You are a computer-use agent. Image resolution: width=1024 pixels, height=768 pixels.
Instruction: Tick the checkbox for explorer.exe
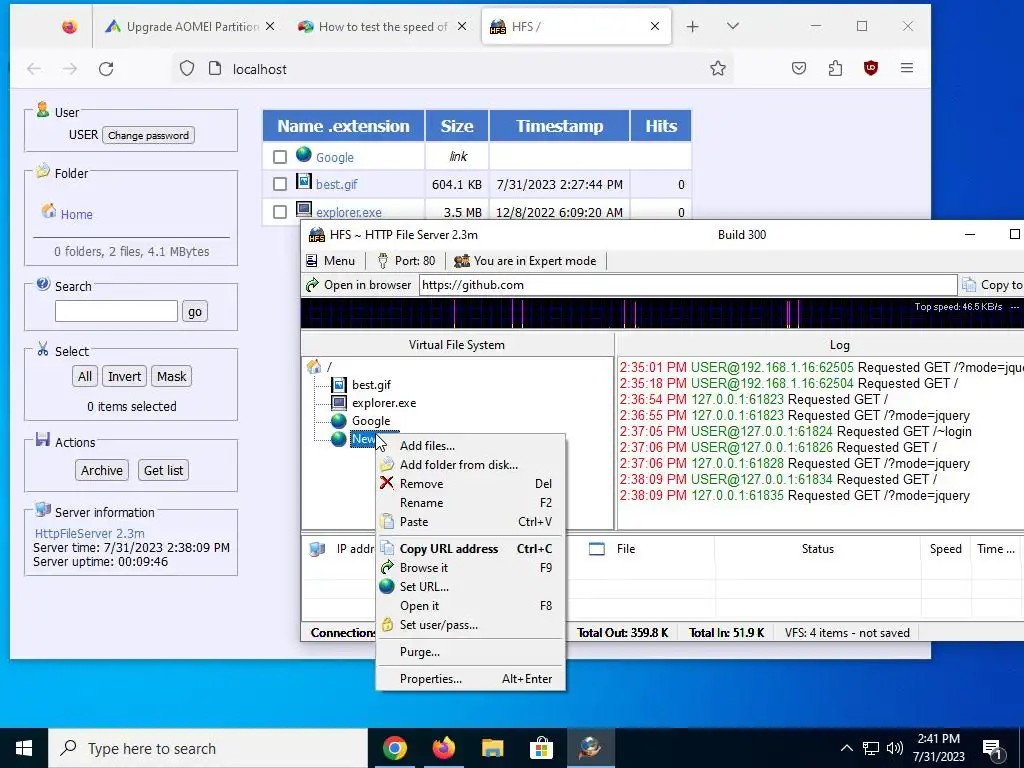pyautogui.click(x=280, y=212)
